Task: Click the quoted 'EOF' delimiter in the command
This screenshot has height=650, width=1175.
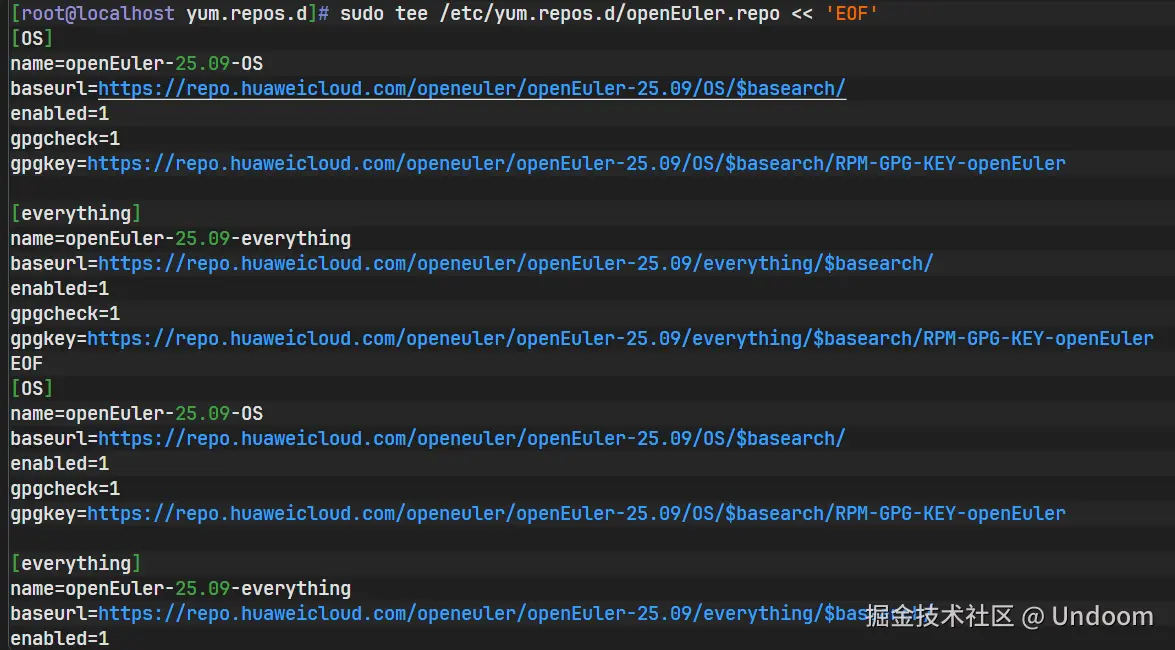Action: (851, 13)
